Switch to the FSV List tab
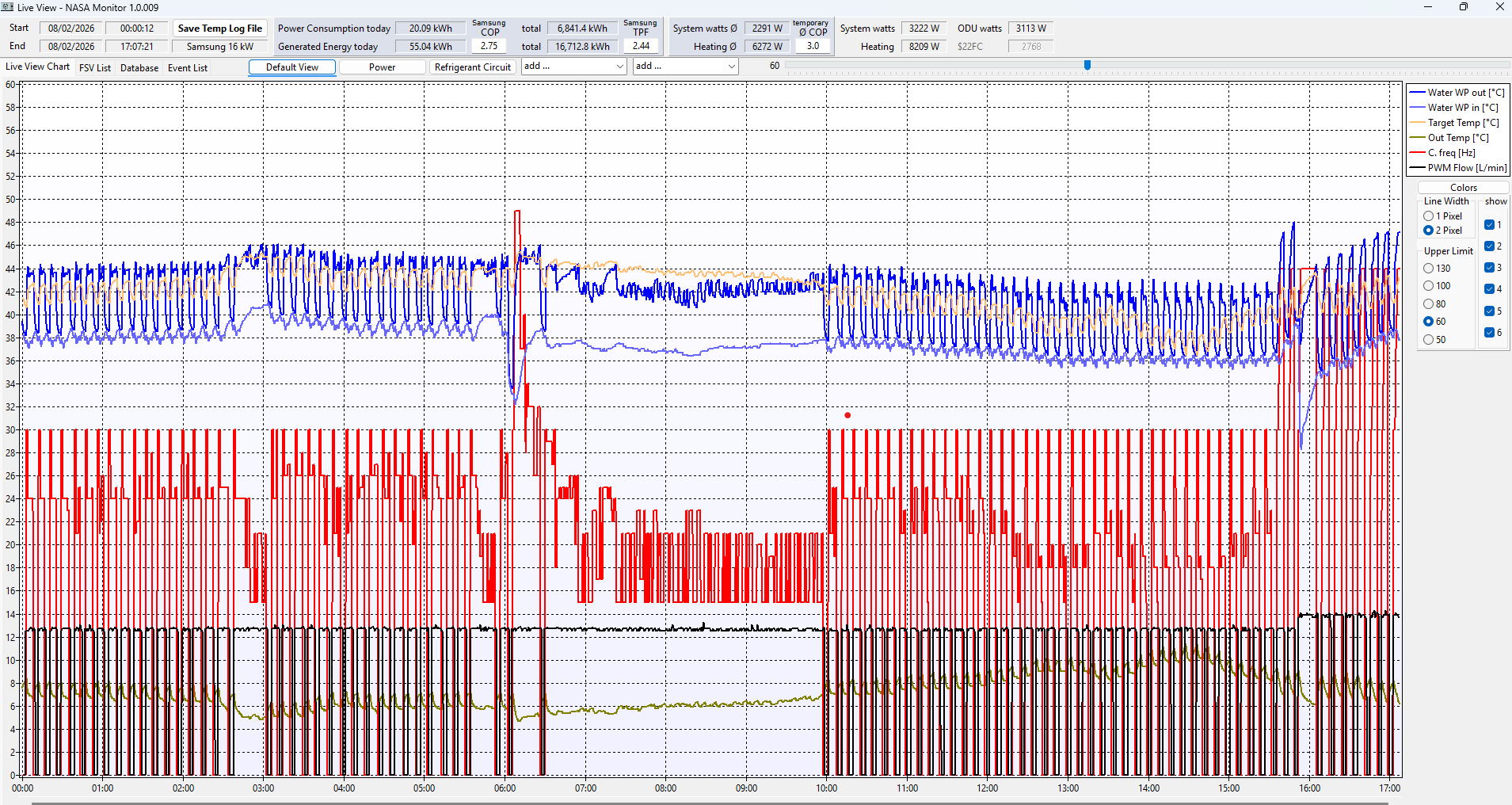The width and height of the screenshot is (1512, 805). click(x=95, y=68)
